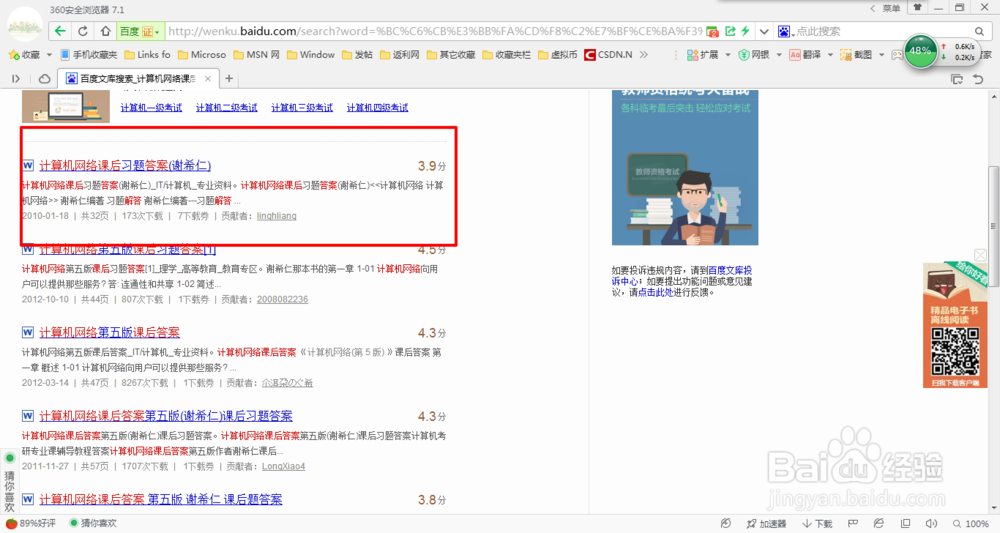Click the green lightning speed-mode icon
Screen dimensions: 1000x533
(x=745, y=31)
